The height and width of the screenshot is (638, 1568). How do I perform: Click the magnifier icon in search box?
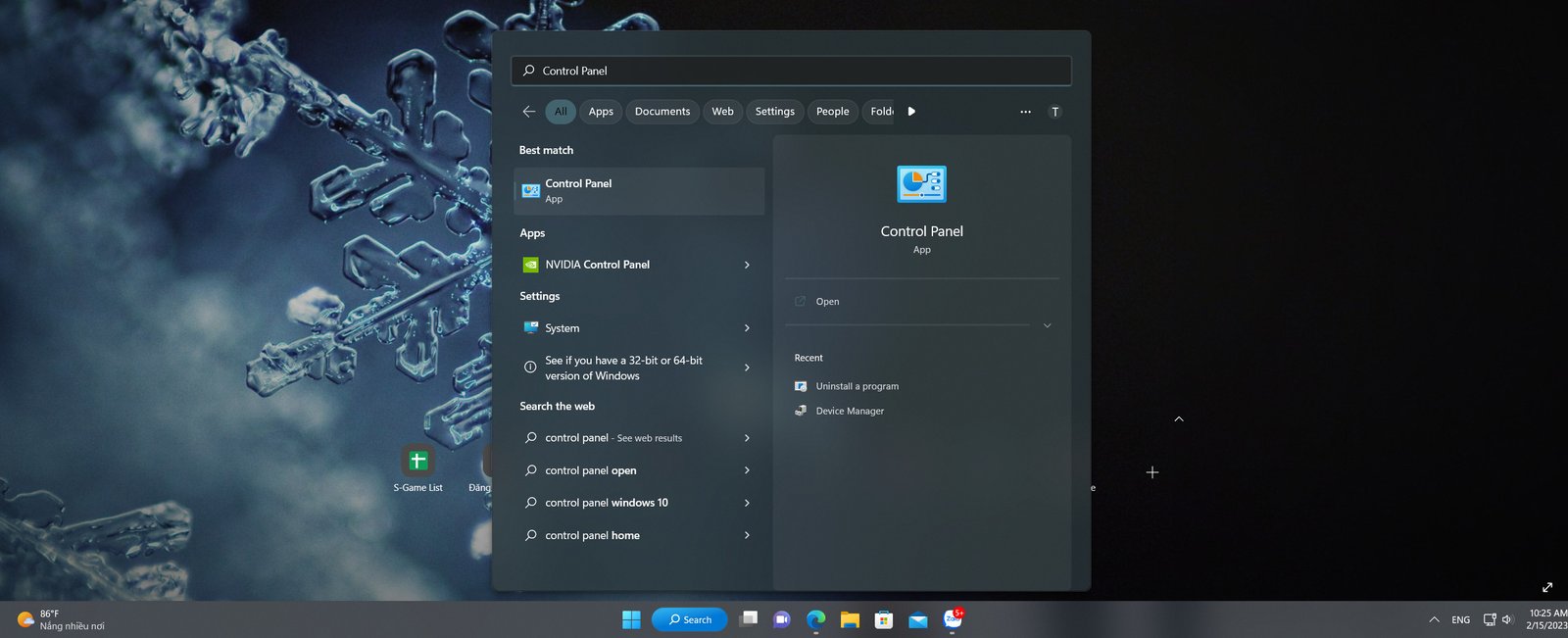529,71
